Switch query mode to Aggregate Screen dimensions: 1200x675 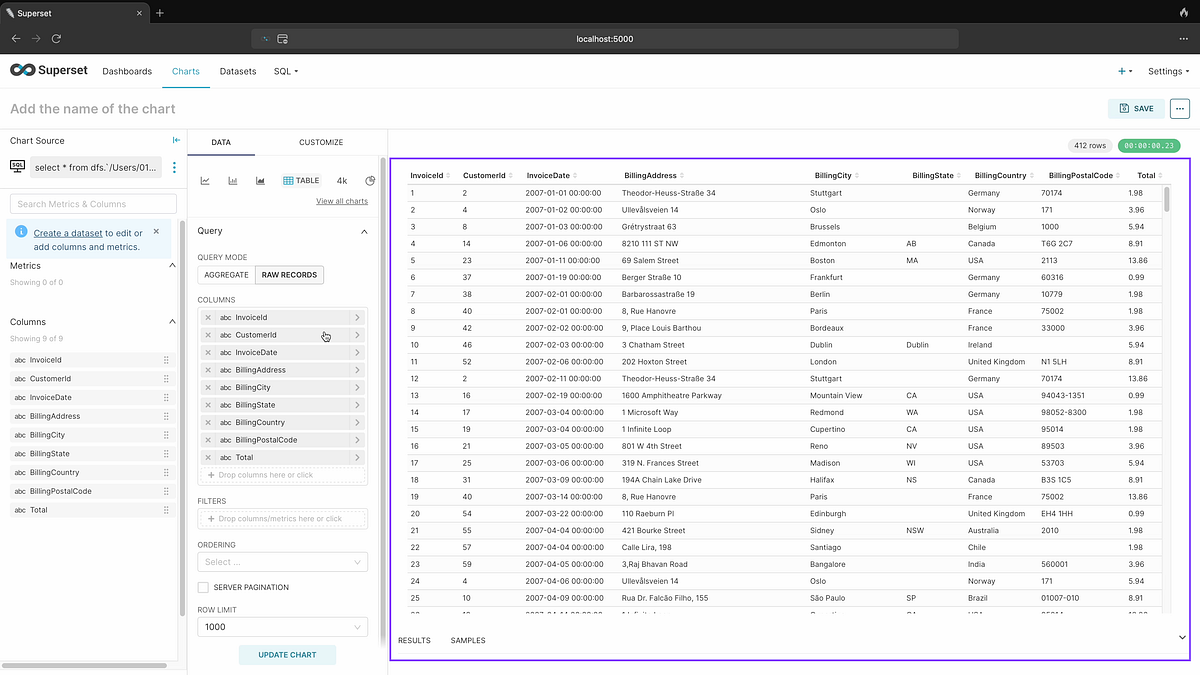coord(226,275)
